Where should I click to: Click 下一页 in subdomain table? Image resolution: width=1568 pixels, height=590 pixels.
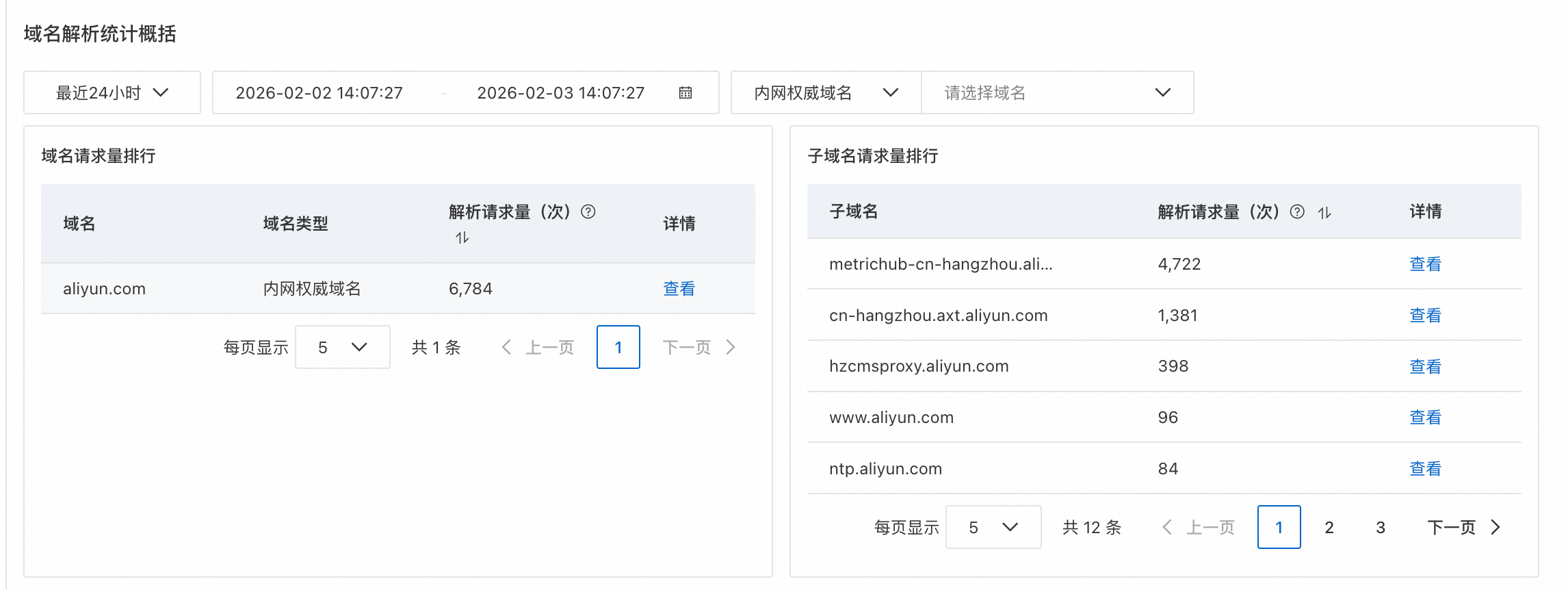click(x=1452, y=527)
